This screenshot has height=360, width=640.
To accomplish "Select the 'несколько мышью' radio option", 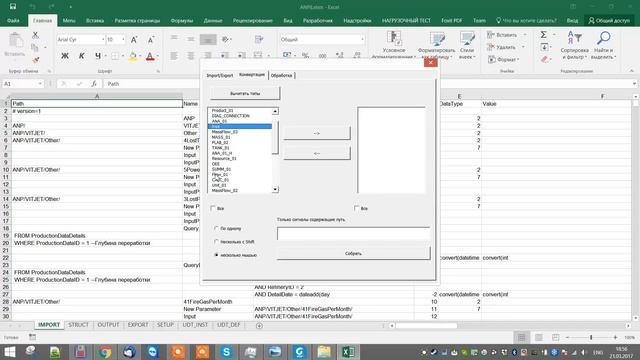I will coord(216,255).
